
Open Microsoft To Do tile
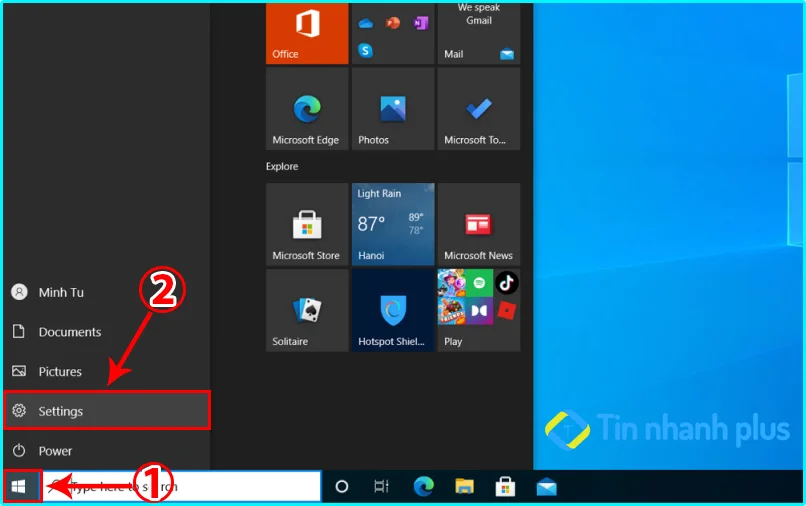click(479, 109)
